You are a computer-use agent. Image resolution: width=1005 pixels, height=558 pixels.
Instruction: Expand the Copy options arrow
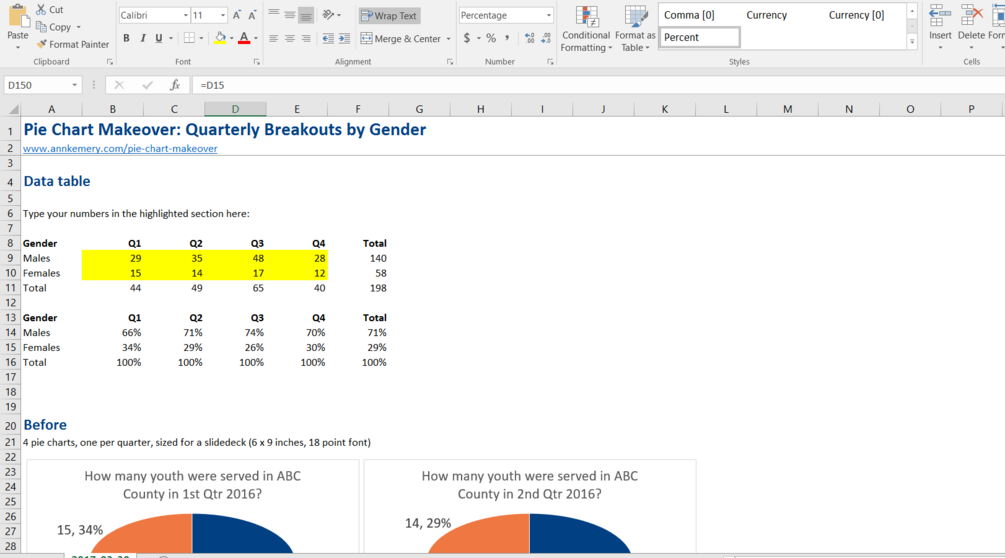tap(79, 27)
